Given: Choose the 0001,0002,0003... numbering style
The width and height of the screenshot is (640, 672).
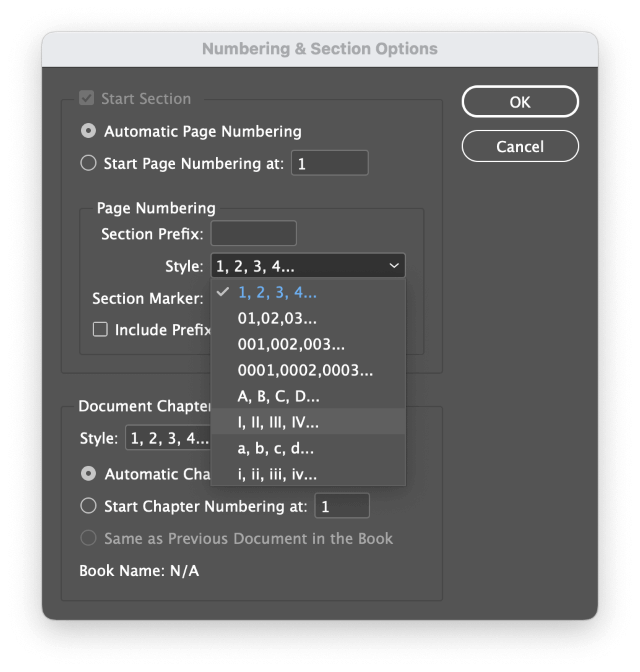Looking at the screenshot, I should tap(305, 371).
